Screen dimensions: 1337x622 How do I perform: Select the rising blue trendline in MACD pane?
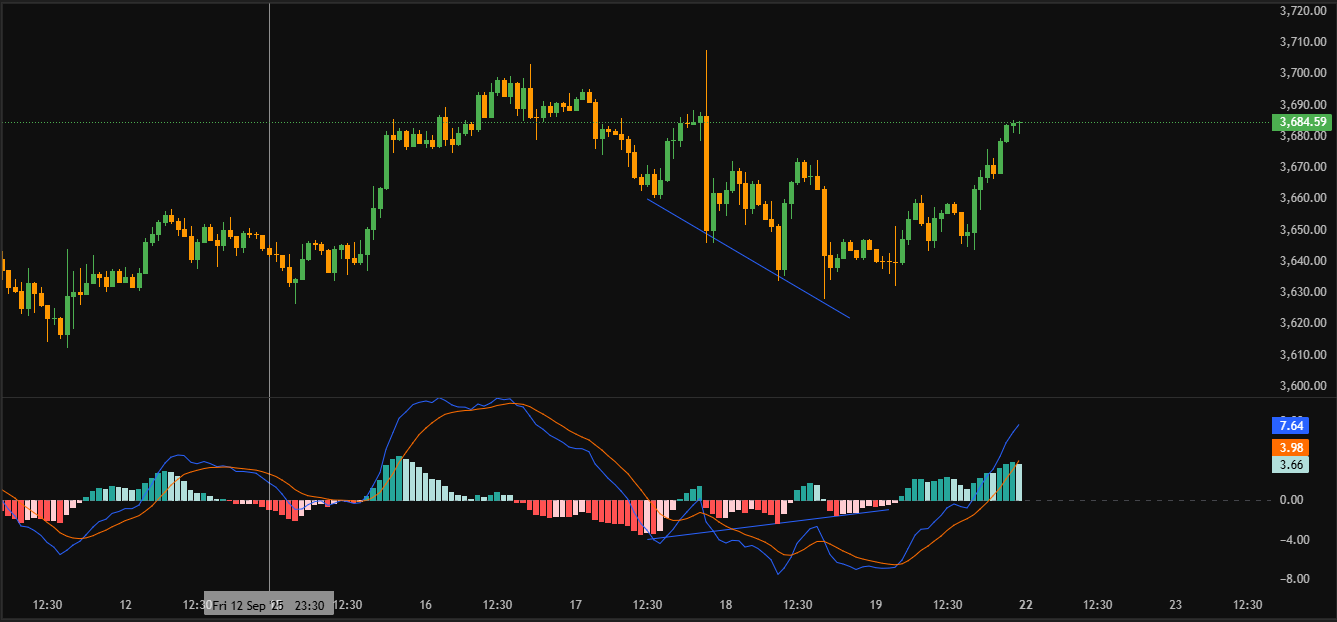pyautogui.click(x=770, y=523)
